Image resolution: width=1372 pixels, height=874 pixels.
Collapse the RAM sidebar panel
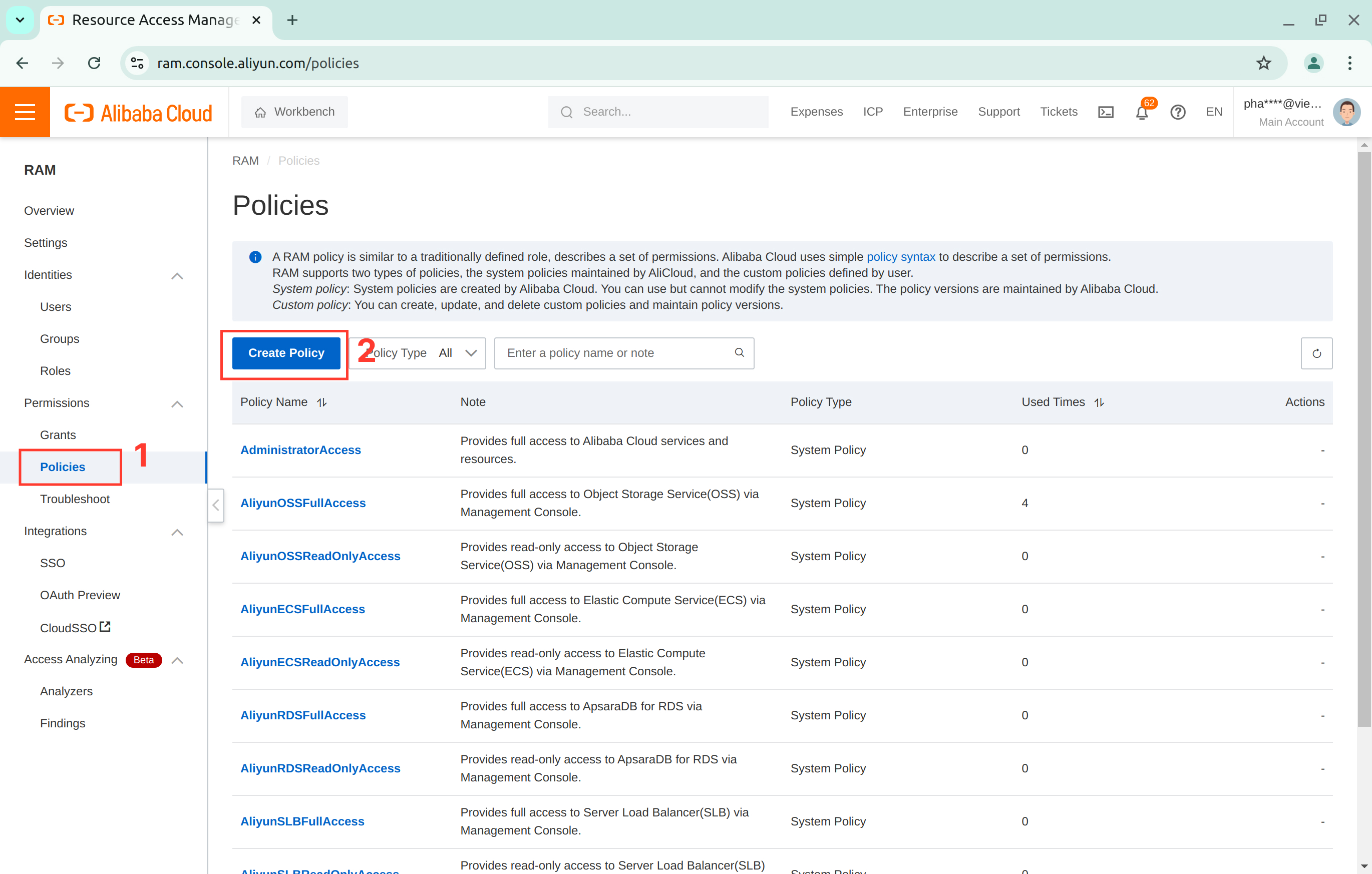[x=216, y=505]
